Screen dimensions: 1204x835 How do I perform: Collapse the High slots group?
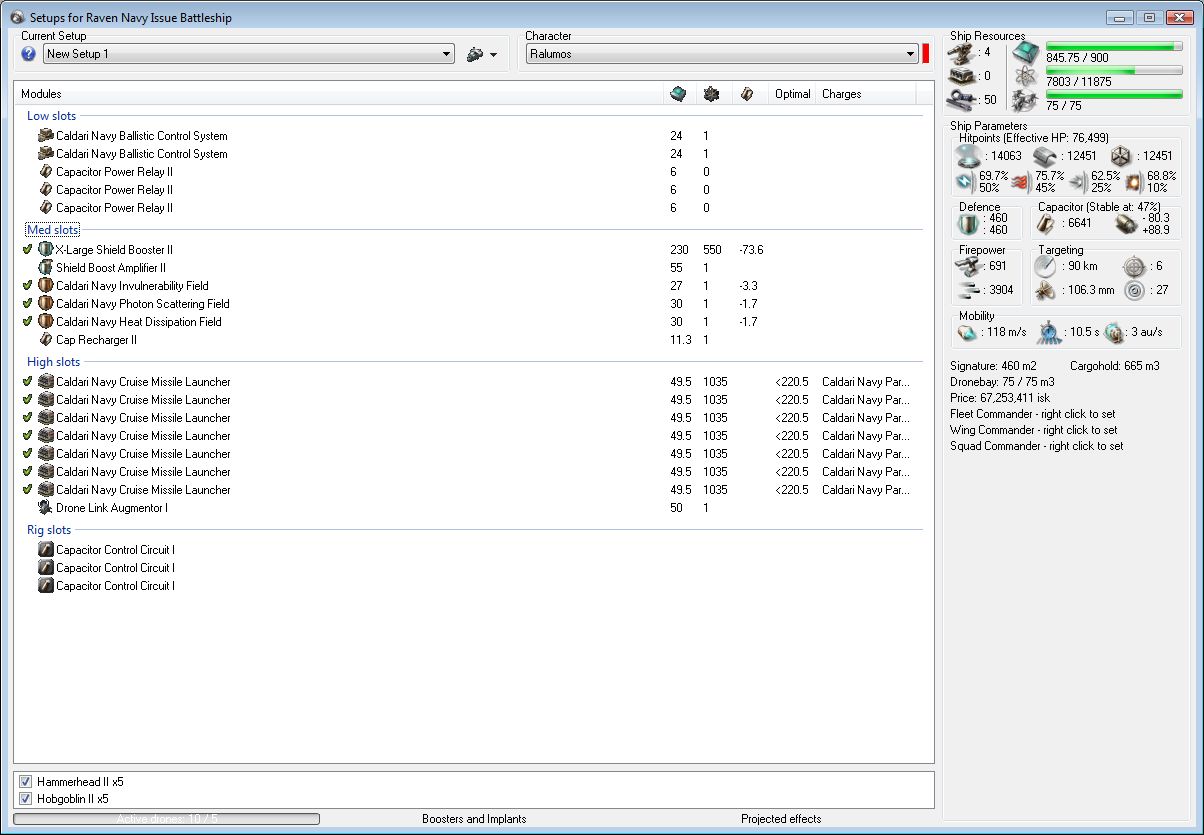(x=53, y=362)
